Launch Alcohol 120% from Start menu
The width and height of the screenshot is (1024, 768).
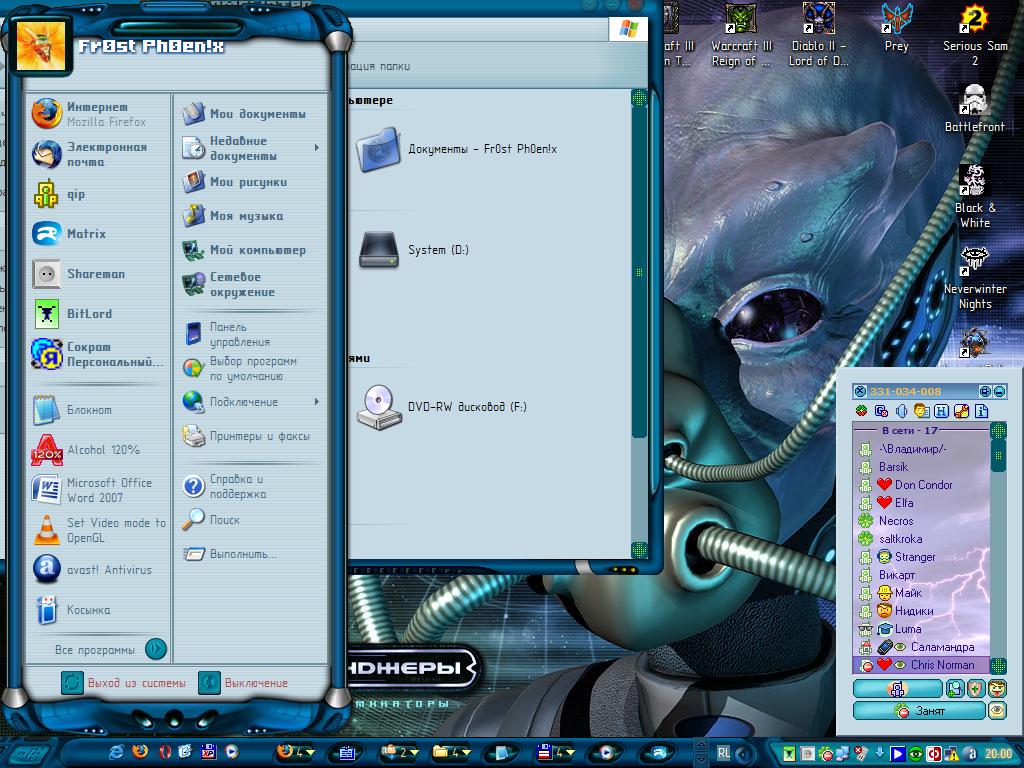click(98, 450)
